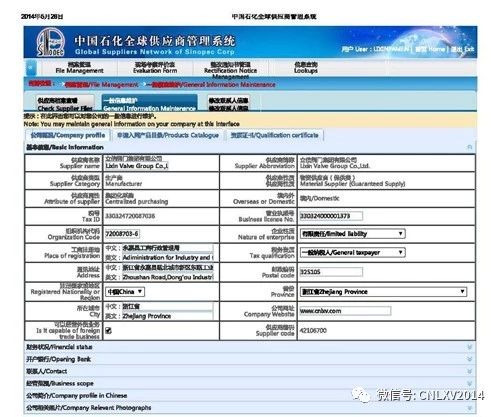Expand the Business scope section chevron
Screen dimensions: 500x417
[470, 383]
